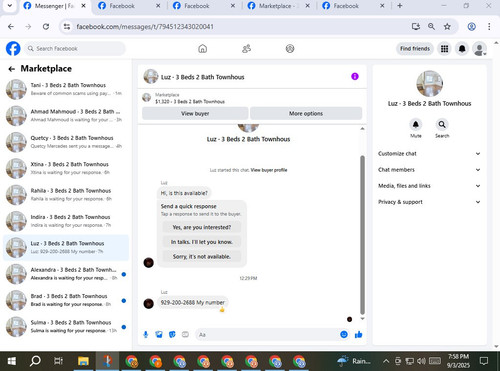500x371 pixels.
Task: Open the Groups icon in top navigation
Action: point(290,49)
